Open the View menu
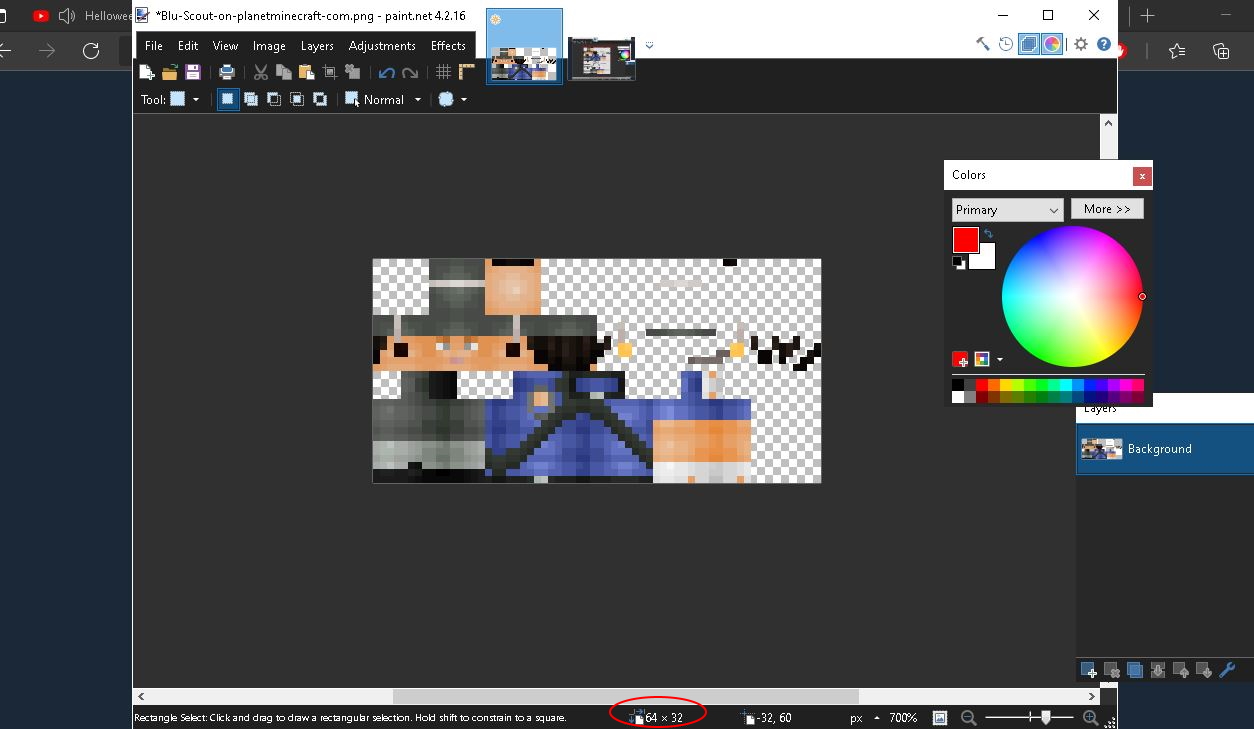1254x729 pixels. 225,45
